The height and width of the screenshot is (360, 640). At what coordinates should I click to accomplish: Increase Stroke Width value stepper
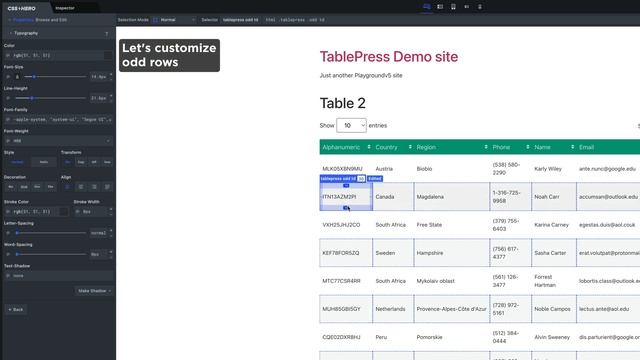tap(111, 210)
